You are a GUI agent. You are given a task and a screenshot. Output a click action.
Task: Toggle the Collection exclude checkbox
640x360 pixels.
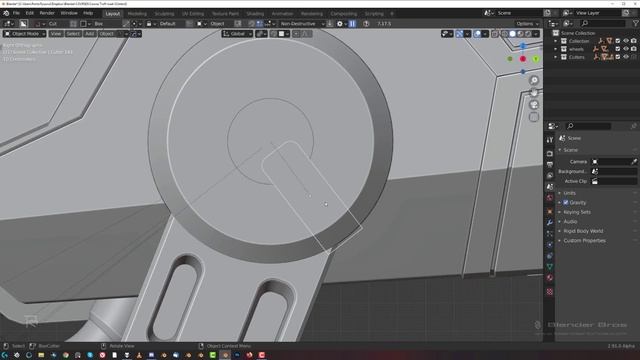coord(618,41)
